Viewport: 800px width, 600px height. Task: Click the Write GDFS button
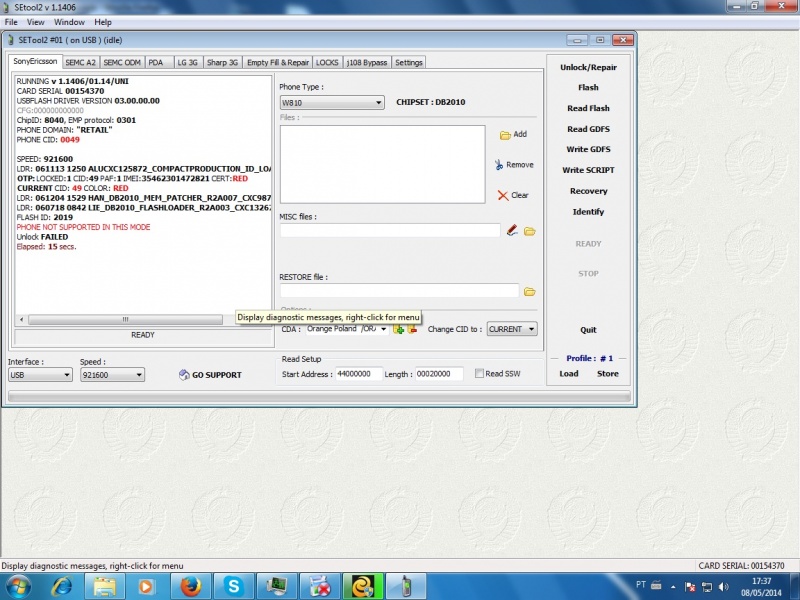[588, 149]
